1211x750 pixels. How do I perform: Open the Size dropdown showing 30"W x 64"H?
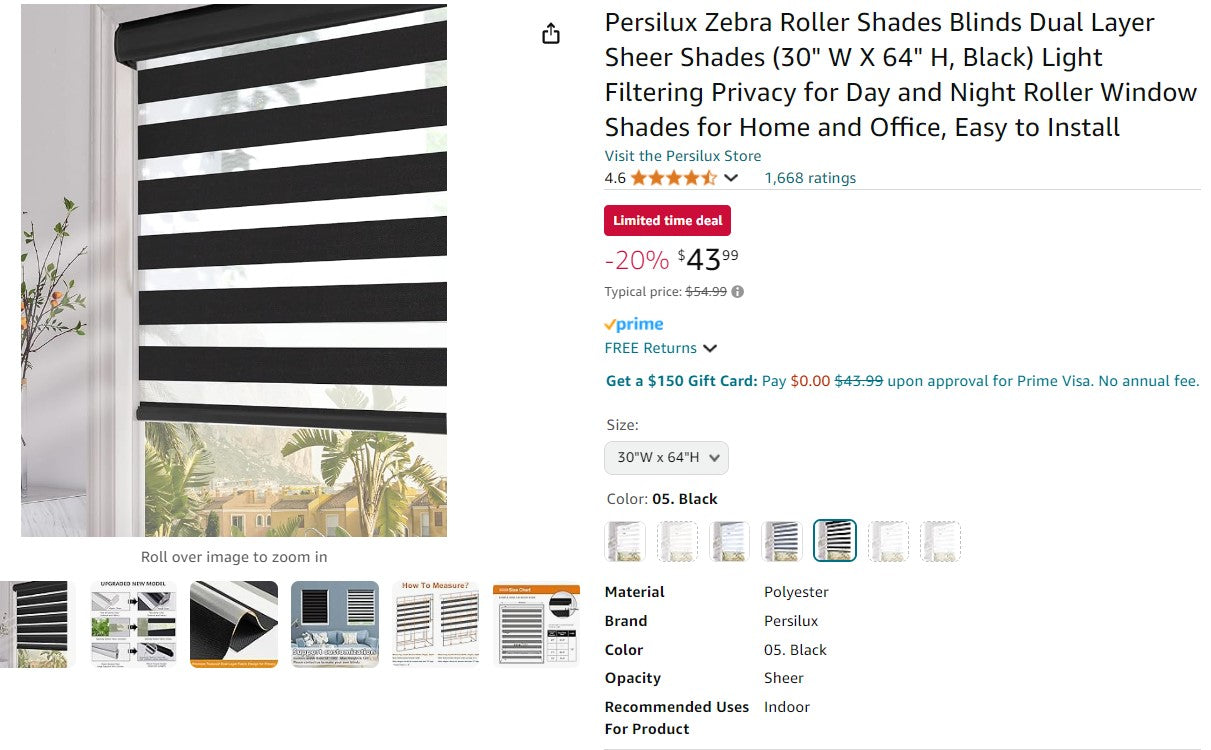click(x=666, y=457)
